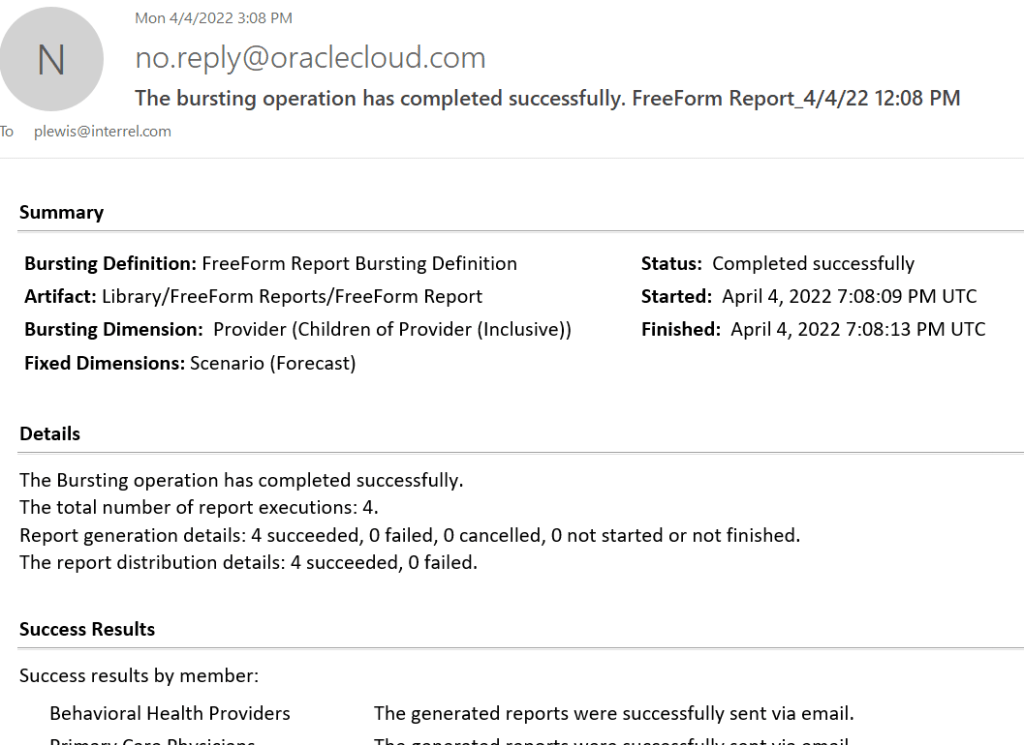Click the sender avatar circle with N

51,59
